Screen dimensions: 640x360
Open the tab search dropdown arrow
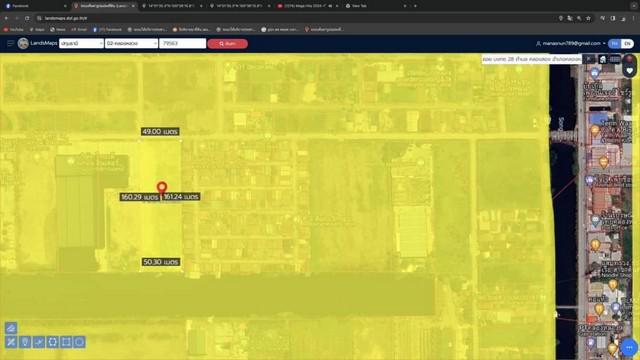(634, 6)
